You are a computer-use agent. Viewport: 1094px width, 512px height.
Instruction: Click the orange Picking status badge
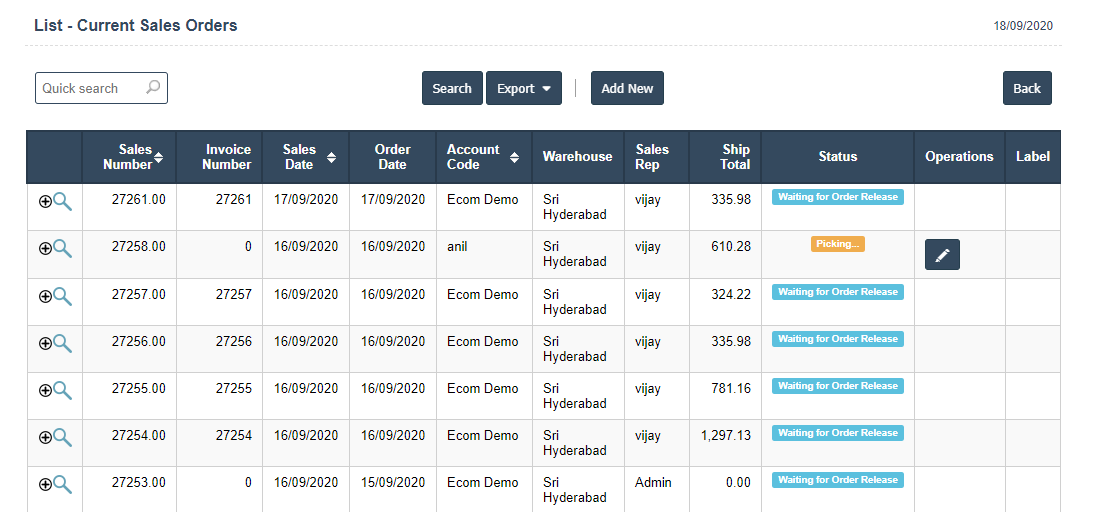(x=837, y=244)
